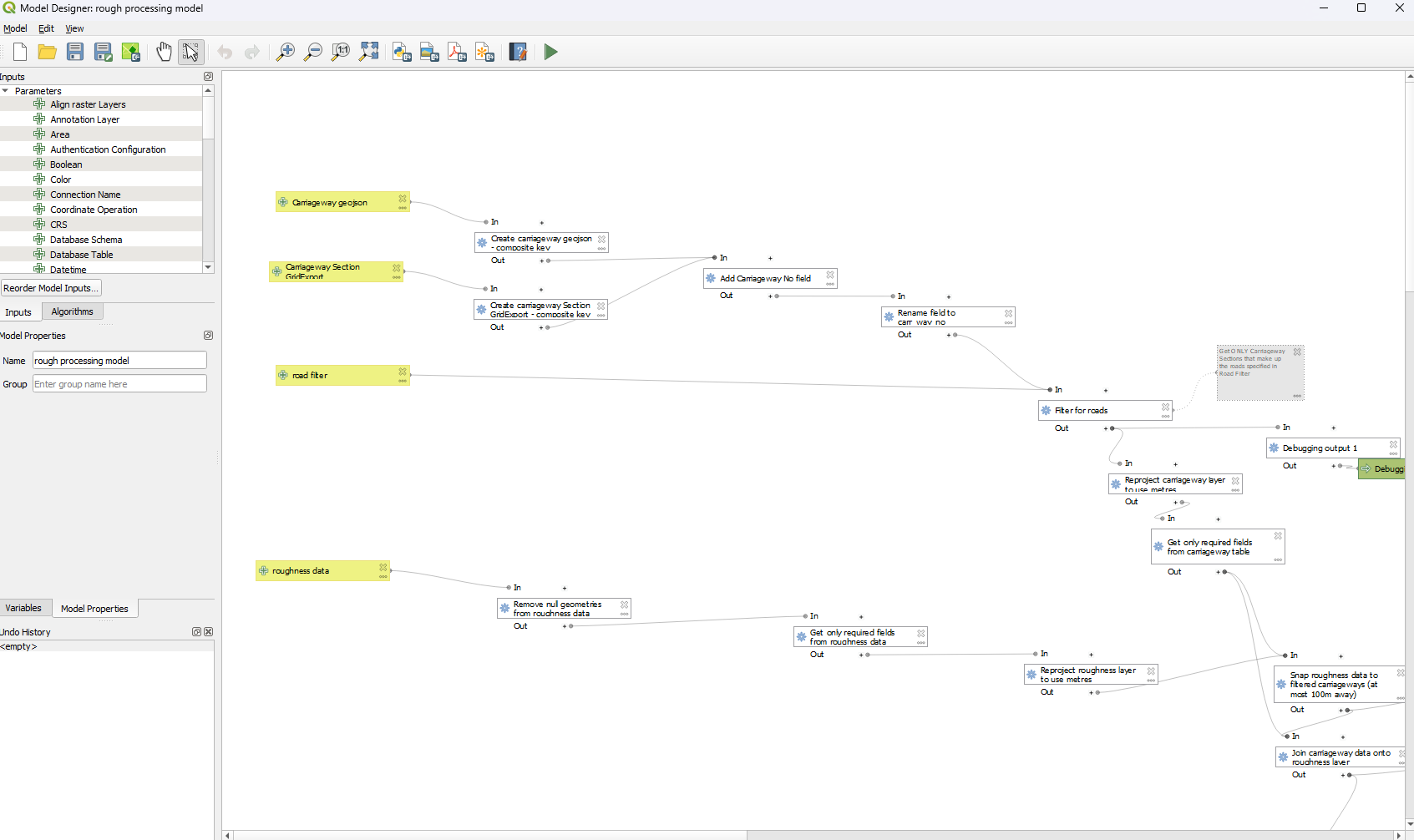Switch to the Algorithms tab
Image resolution: width=1414 pixels, height=840 pixels.
click(x=73, y=311)
